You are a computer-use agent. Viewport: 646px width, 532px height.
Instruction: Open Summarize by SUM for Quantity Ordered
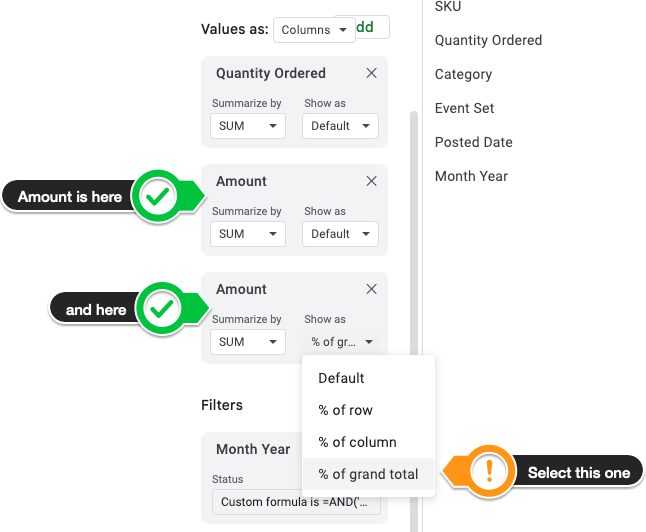coord(248,126)
